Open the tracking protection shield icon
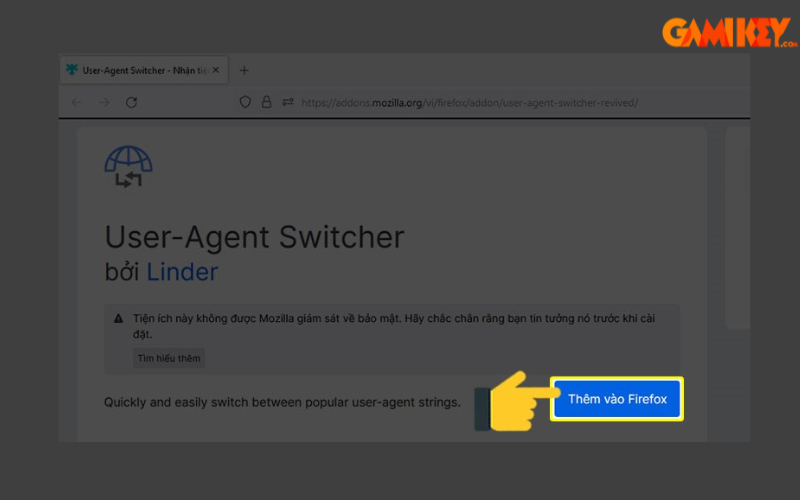 click(x=245, y=102)
